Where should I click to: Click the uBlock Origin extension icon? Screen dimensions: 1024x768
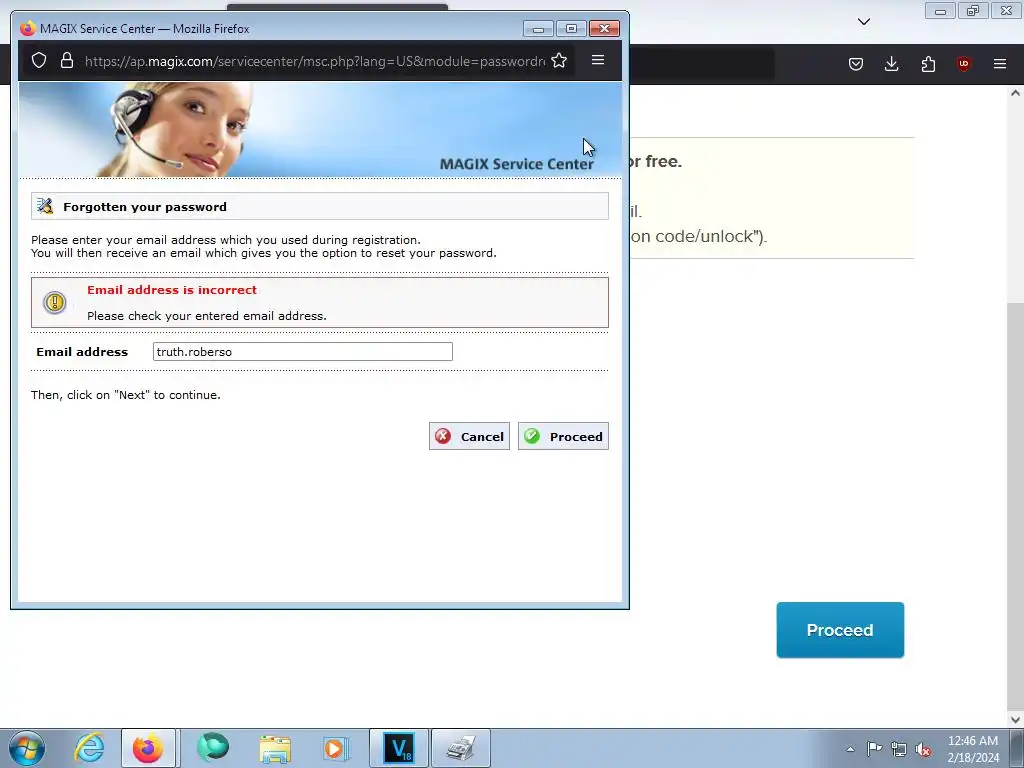click(963, 63)
